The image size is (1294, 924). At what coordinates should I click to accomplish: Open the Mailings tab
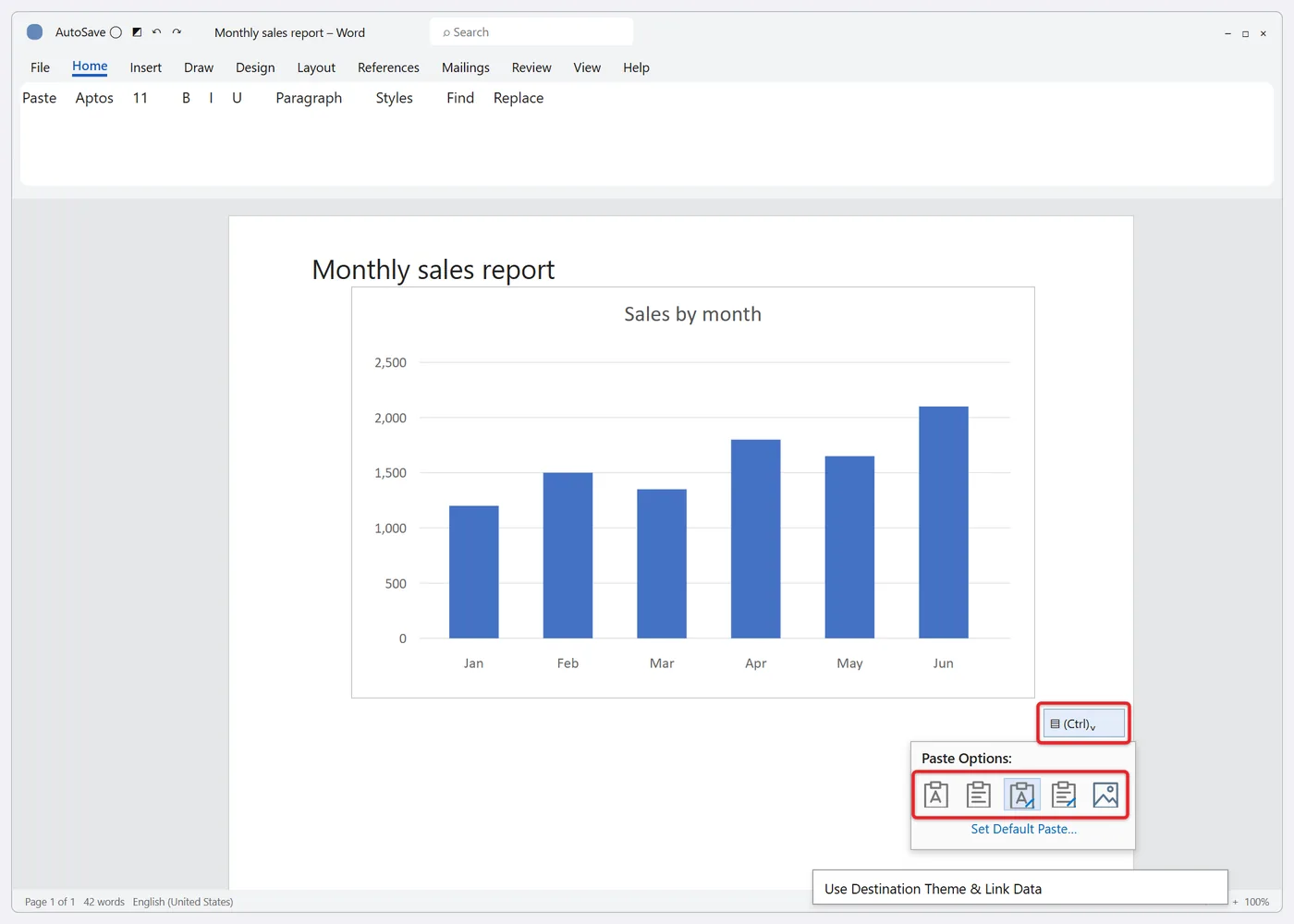click(x=466, y=67)
